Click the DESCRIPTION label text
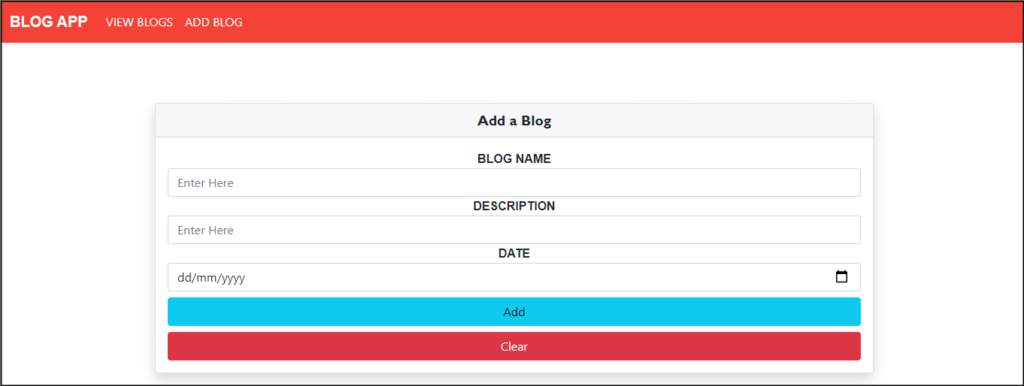1024x386 pixels. pyautogui.click(x=514, y=206)
